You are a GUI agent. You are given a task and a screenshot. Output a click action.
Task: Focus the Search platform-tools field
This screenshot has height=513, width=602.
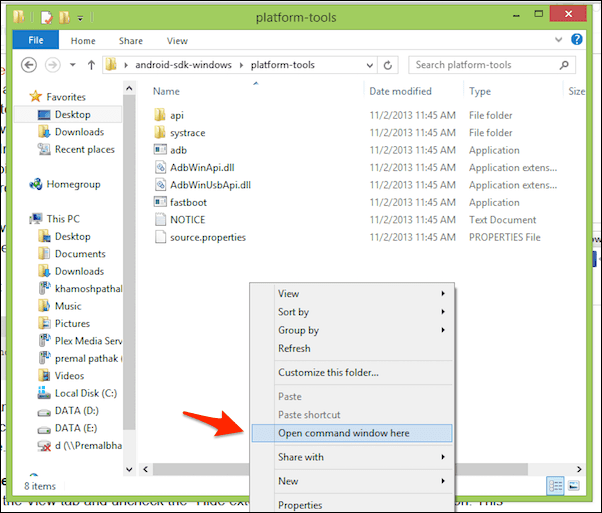click(492, 65)
